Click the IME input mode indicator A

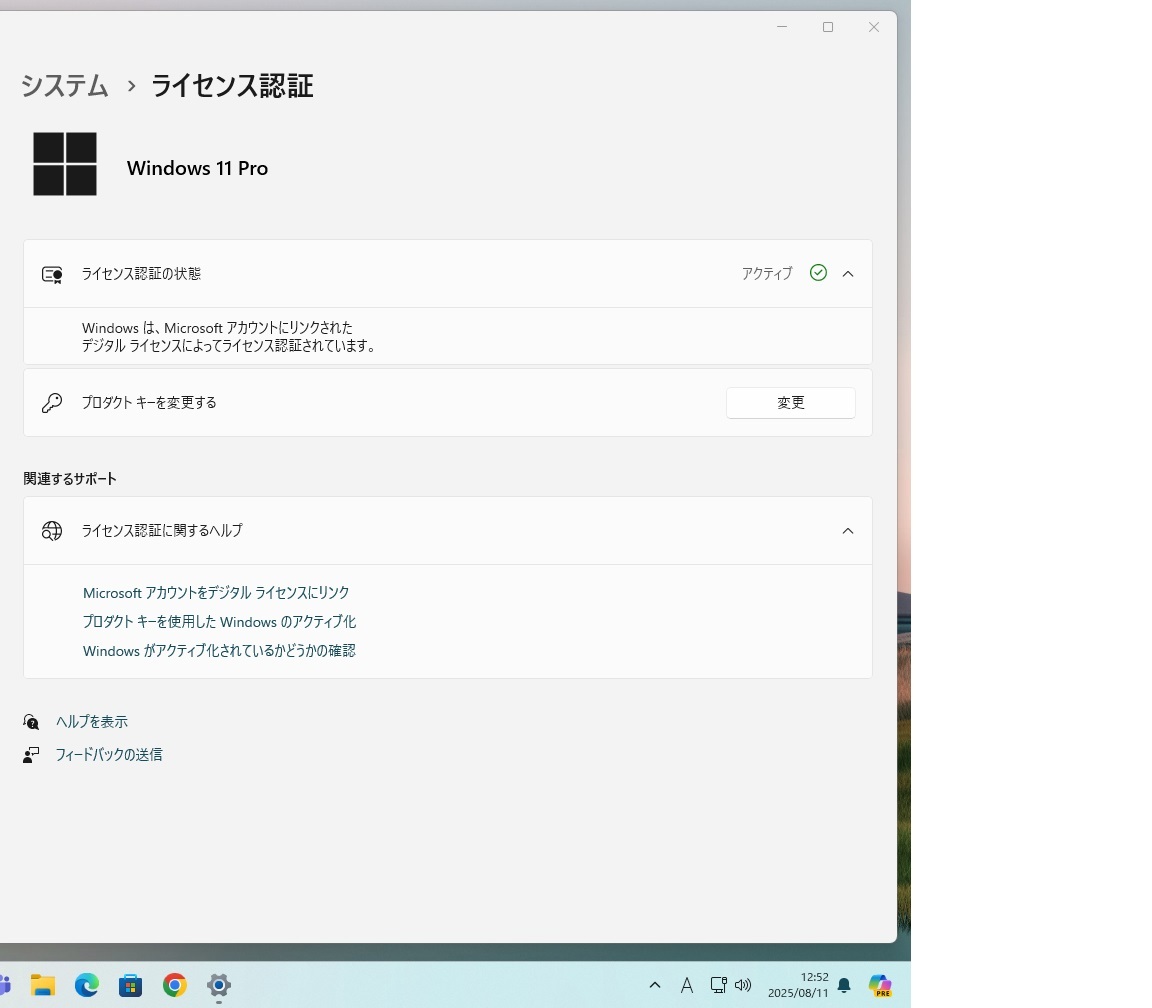686,985
